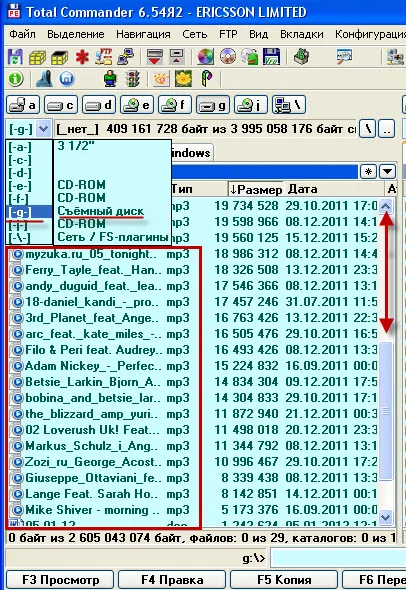This screenshot has width=406, height=590.
Task: Click the green info circle icon
Action: pos(15,79)
